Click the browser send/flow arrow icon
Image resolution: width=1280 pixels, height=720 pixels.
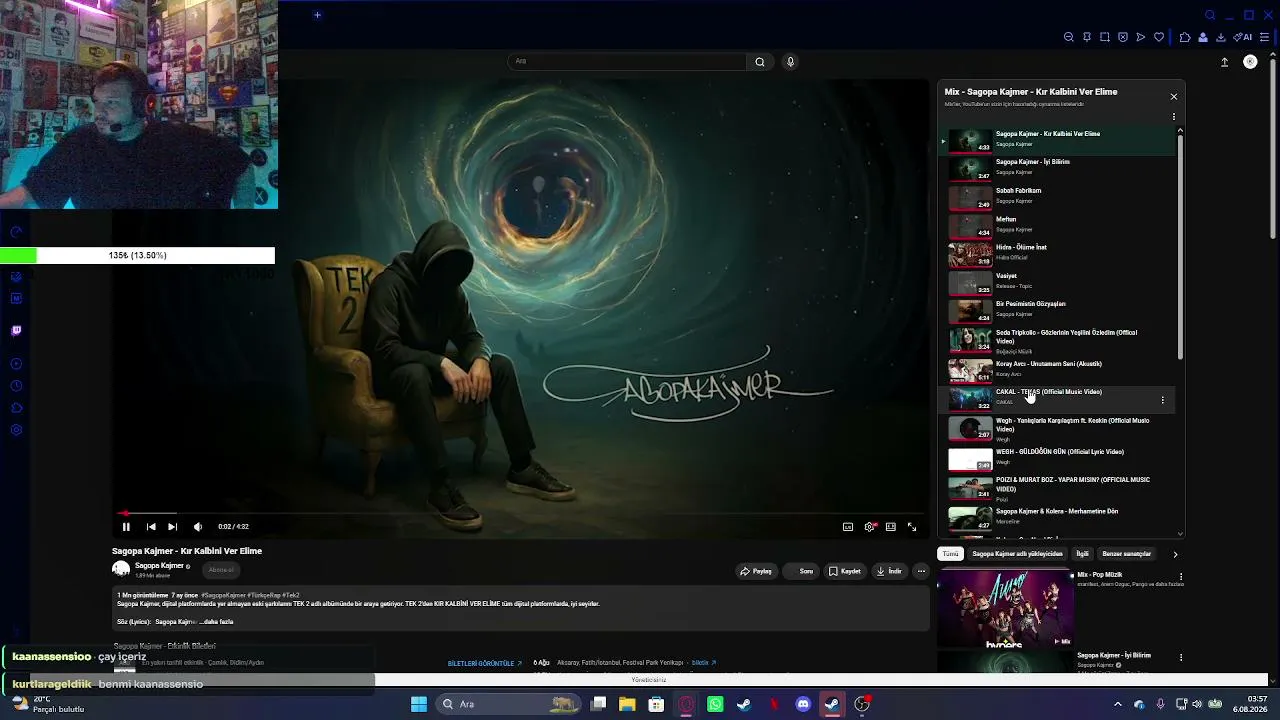point(1141,37)
